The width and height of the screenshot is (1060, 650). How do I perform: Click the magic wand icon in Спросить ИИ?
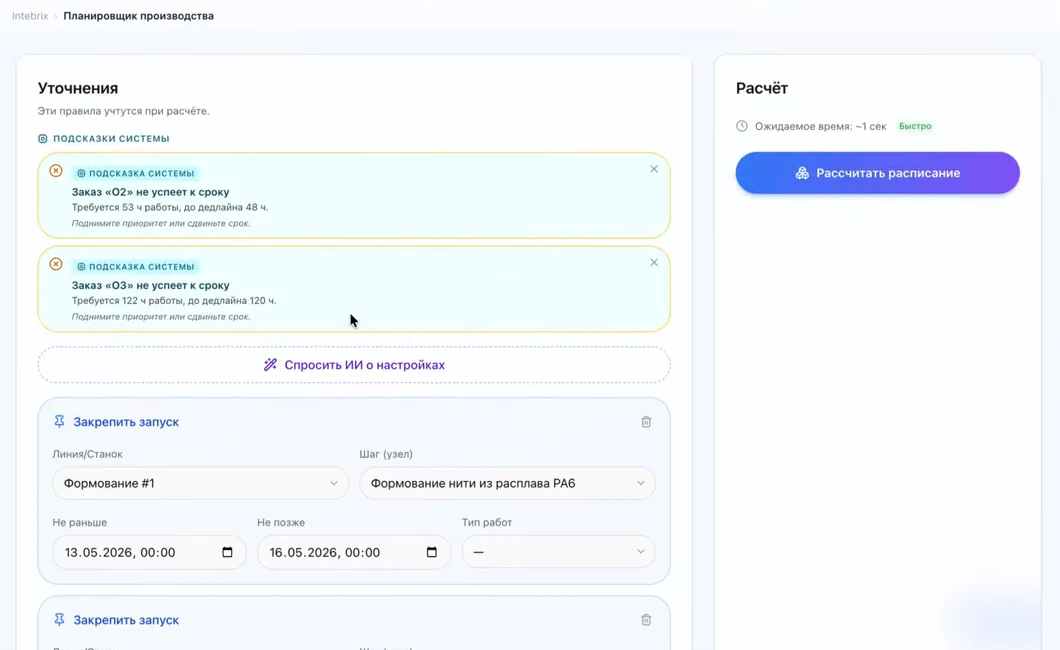coord(270,365)
